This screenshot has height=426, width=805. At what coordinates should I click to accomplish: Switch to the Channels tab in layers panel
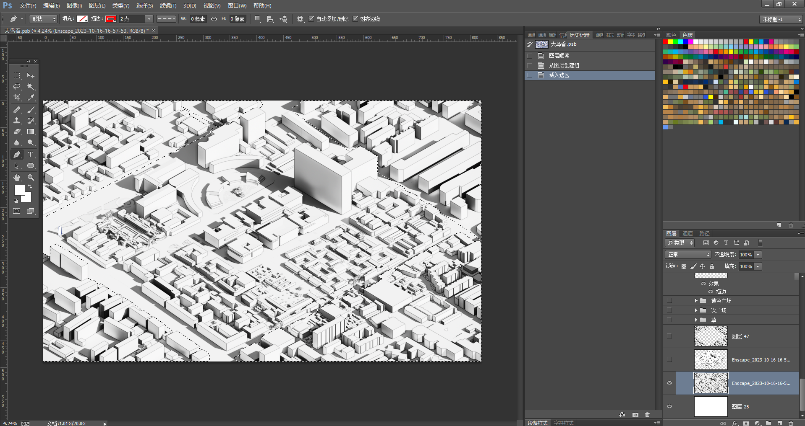pyautogui.click(x=688, y=232)
